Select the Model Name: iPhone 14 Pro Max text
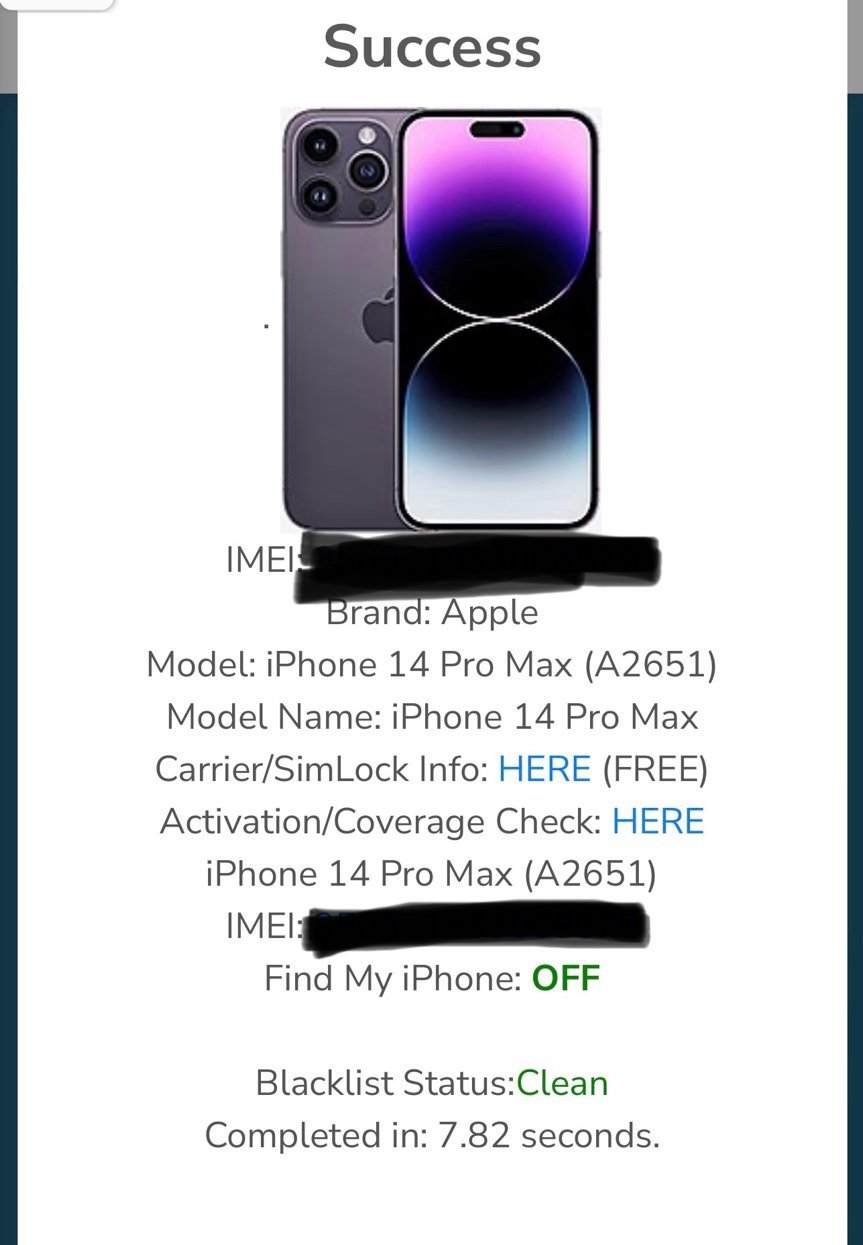Viewport: 863px width, 1245px height. click(432, 716)
